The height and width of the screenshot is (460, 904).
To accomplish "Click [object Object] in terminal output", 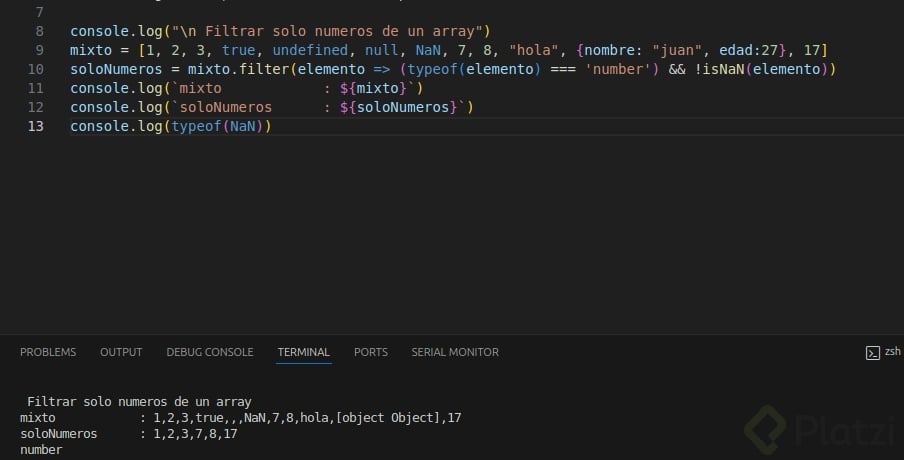I will click(388, 418).
